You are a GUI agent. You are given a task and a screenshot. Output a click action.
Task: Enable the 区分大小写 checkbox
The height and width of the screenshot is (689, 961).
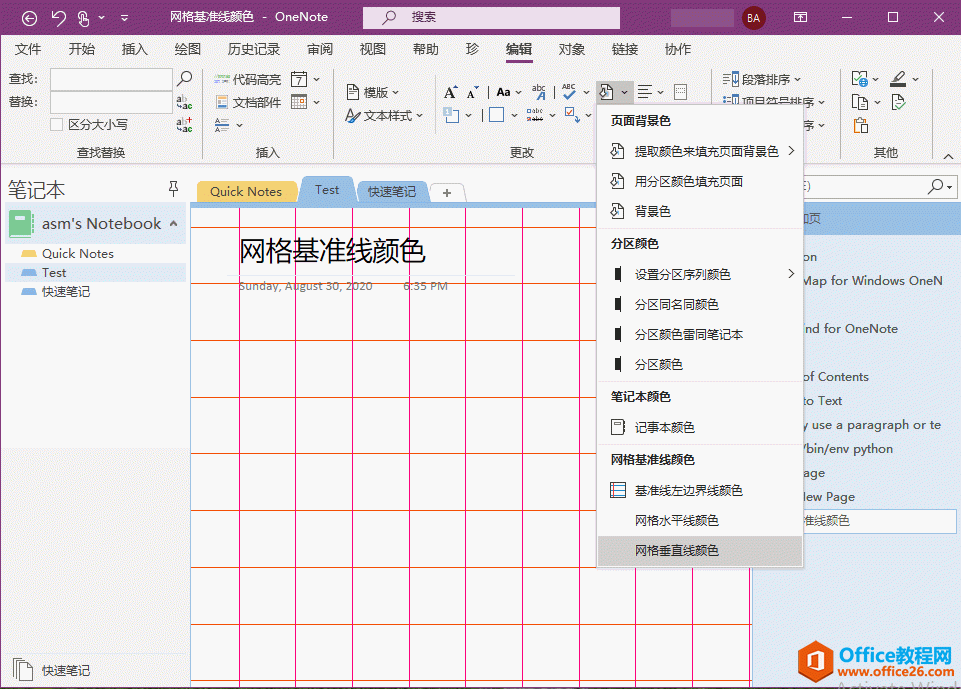click(x=57, y=125)
